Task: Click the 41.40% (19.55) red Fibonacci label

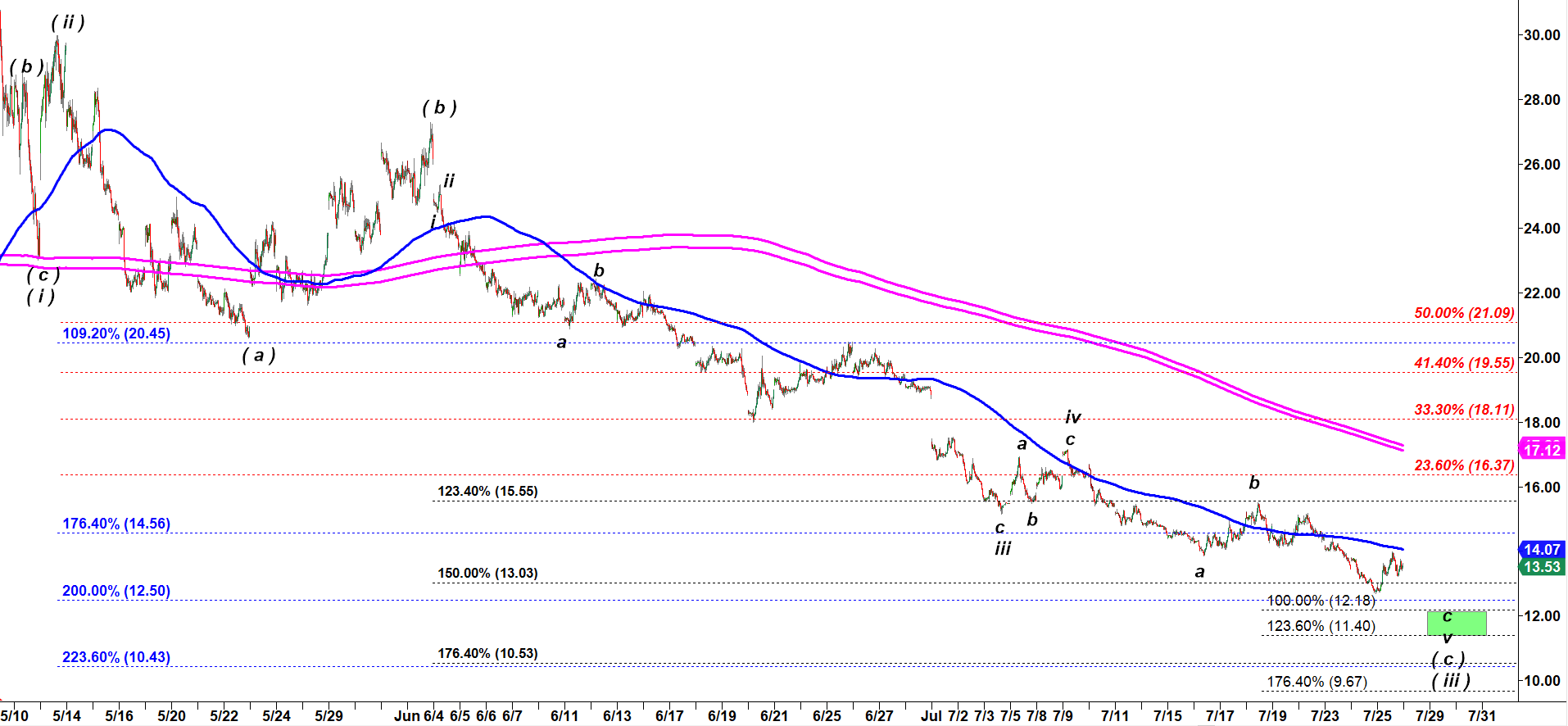Action: click(x=1463, y=363)
